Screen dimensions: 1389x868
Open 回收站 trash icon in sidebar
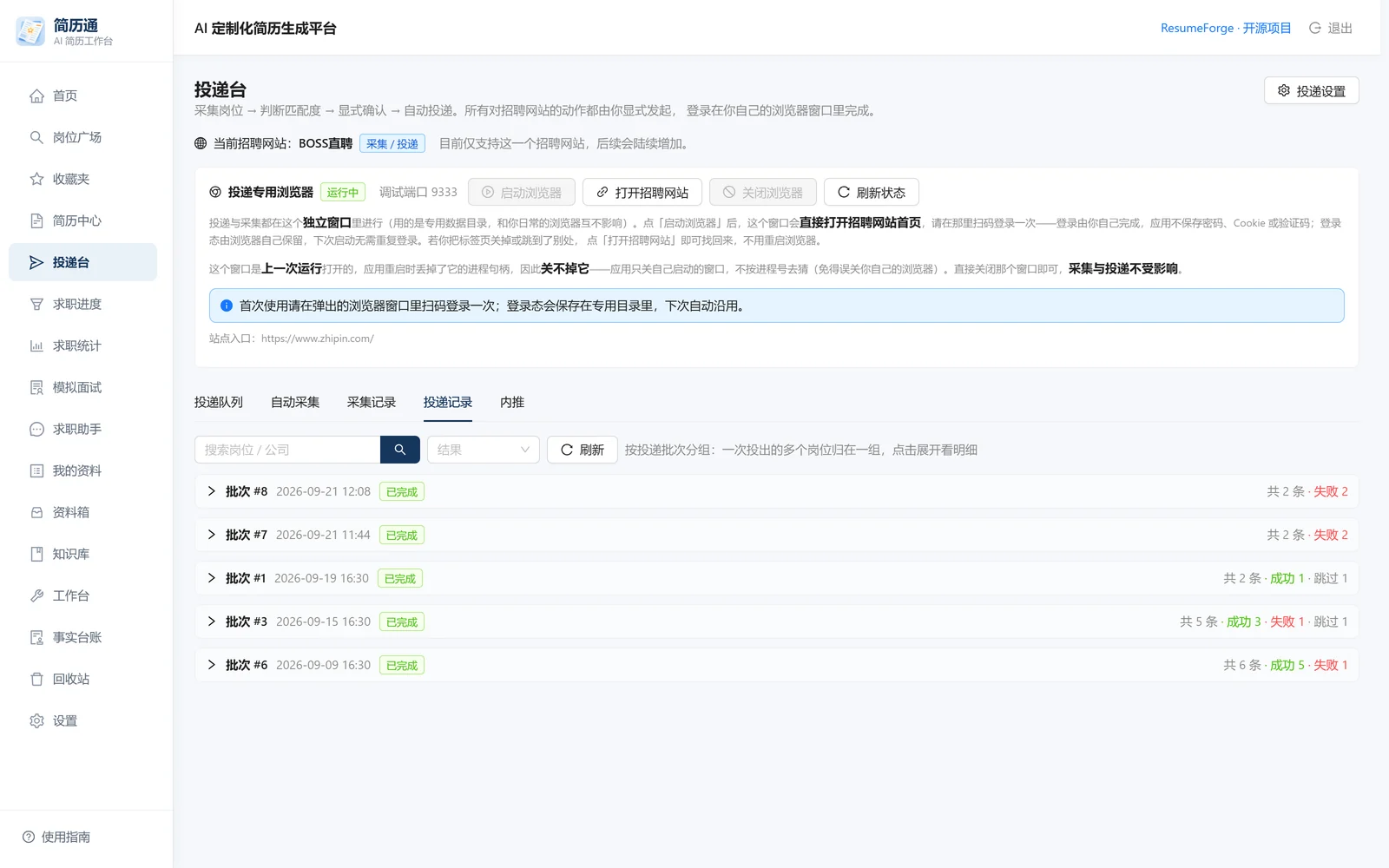36,679
